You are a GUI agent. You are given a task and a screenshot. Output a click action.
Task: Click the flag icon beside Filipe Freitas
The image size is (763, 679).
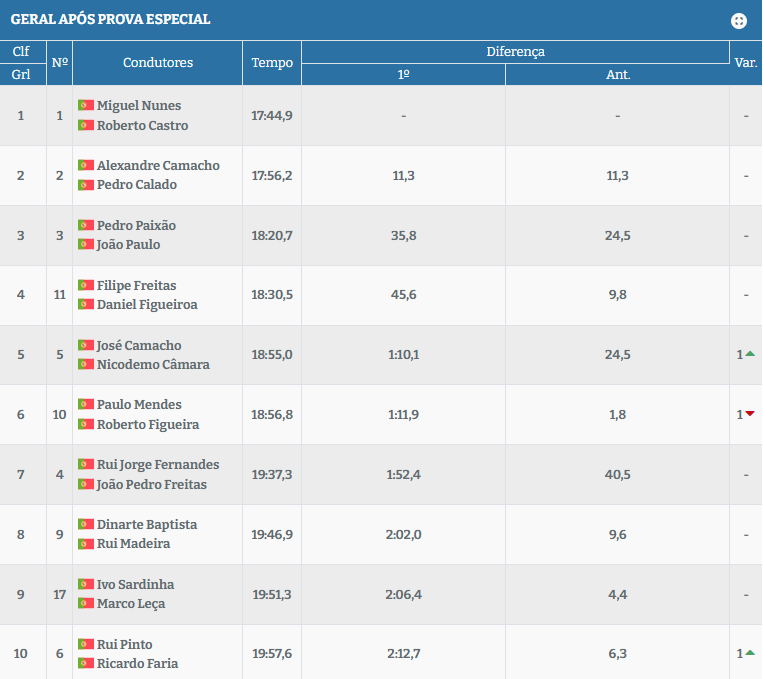(x=86, y=286)
